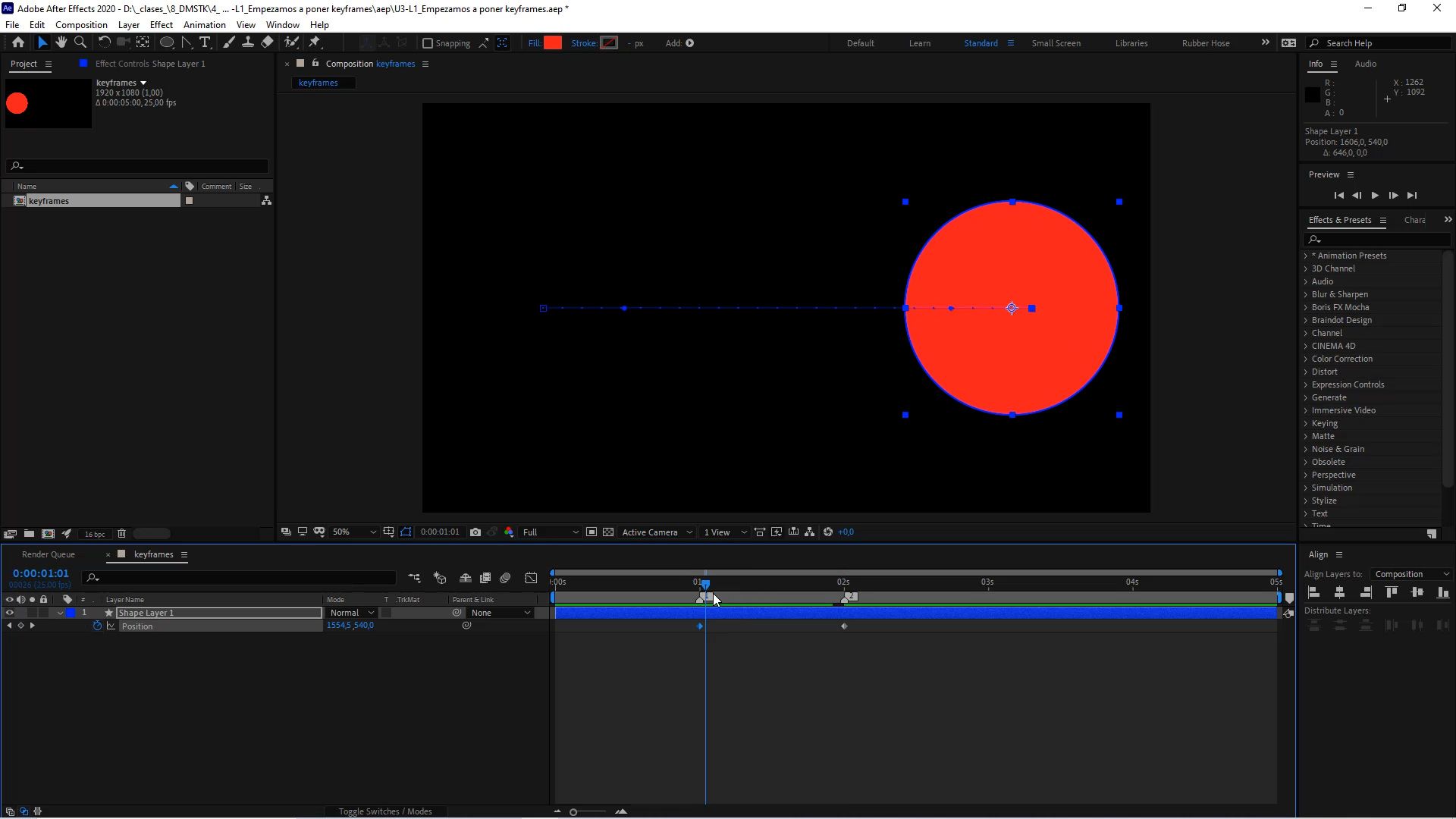Open the Normal blend mode dropdown
This screenshot has height=819, width=1456.
click(x=351, y=612)
